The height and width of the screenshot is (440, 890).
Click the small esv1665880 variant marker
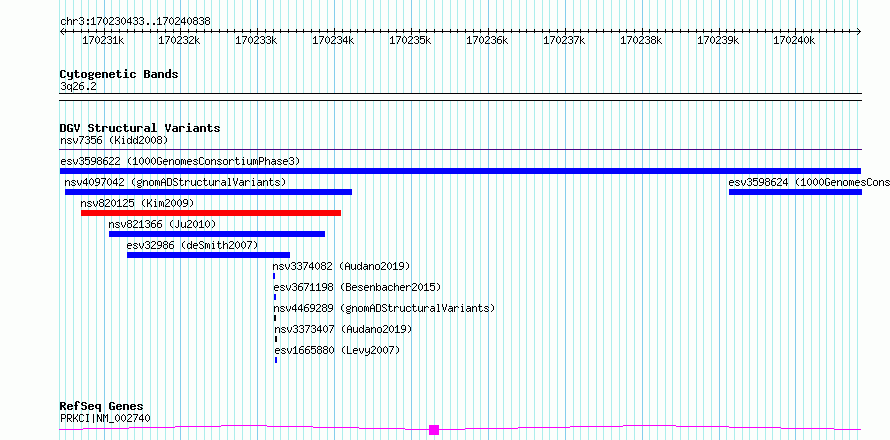click(276, 360)
